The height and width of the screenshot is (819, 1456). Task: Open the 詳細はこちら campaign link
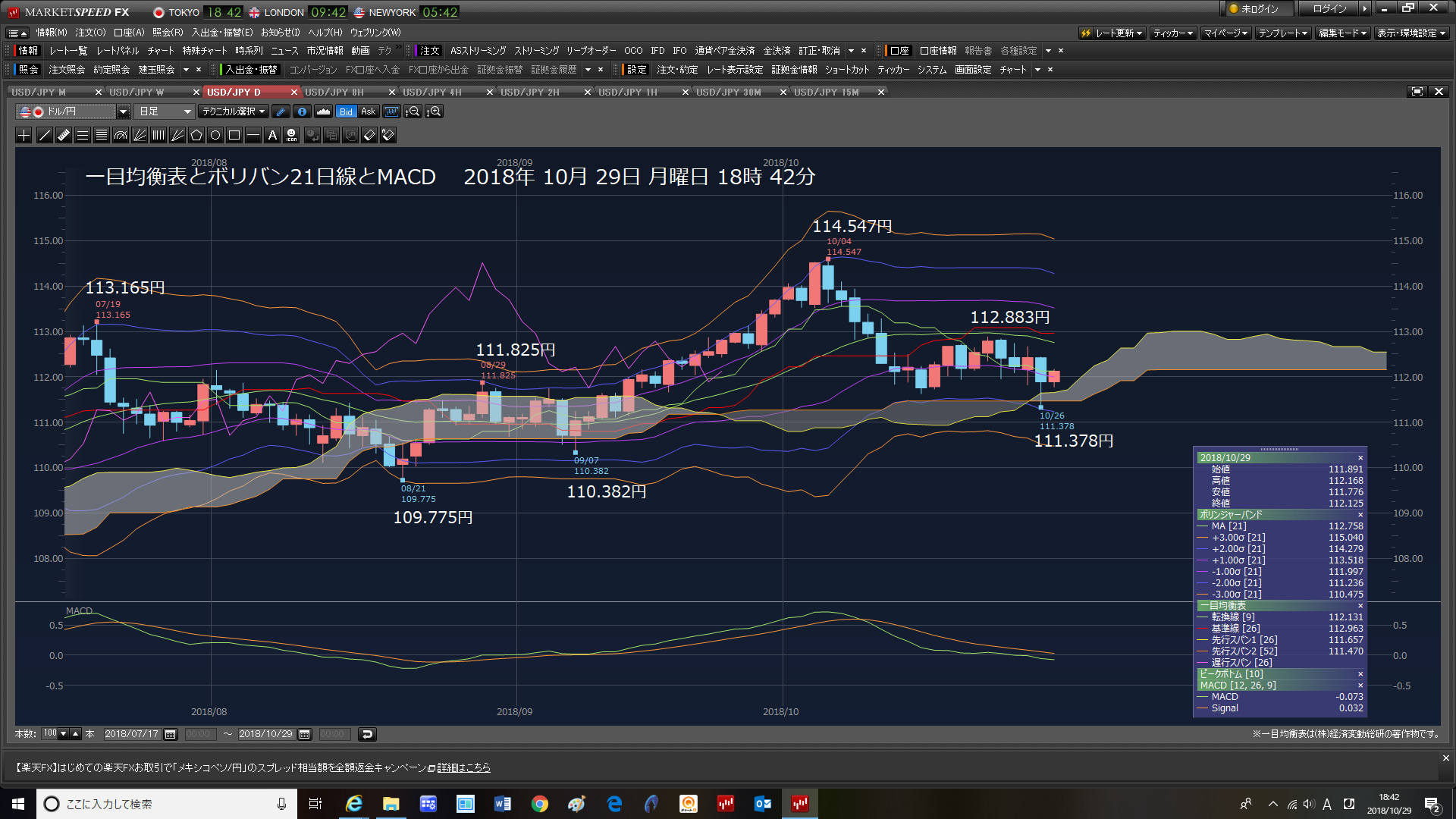pos(463,767)
